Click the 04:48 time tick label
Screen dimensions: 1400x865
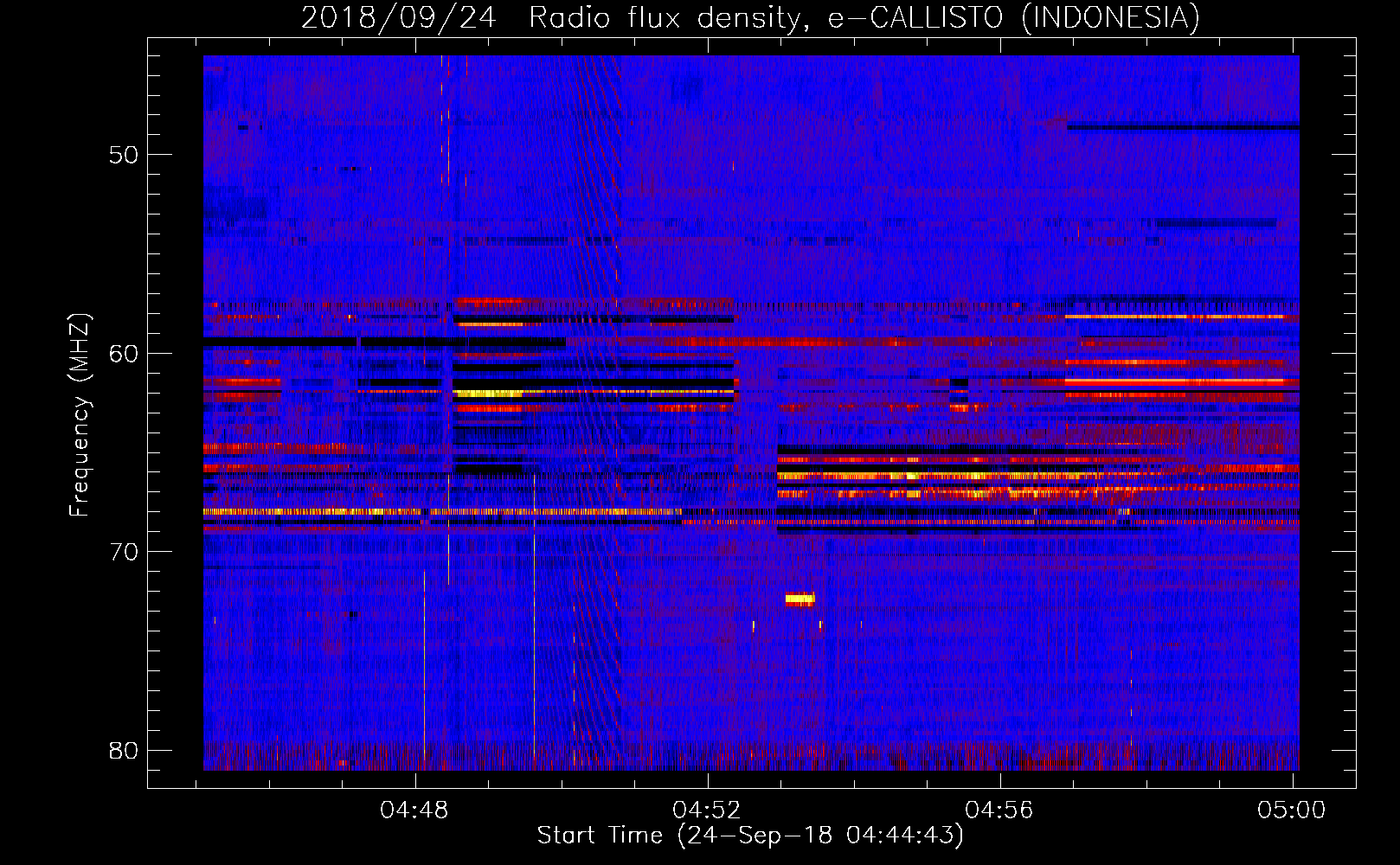pyautogui.click(x=414, y=811)
